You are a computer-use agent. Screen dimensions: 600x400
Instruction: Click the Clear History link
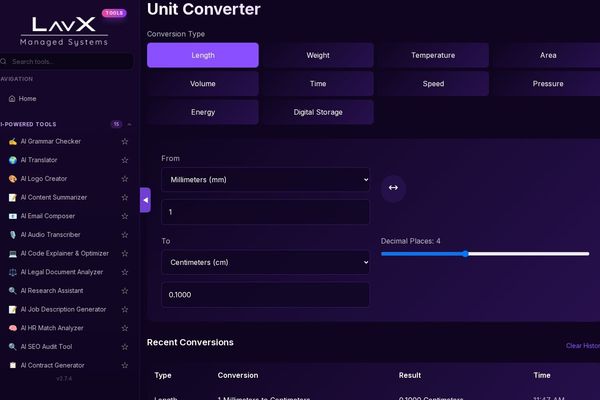(x=583, y=346)
